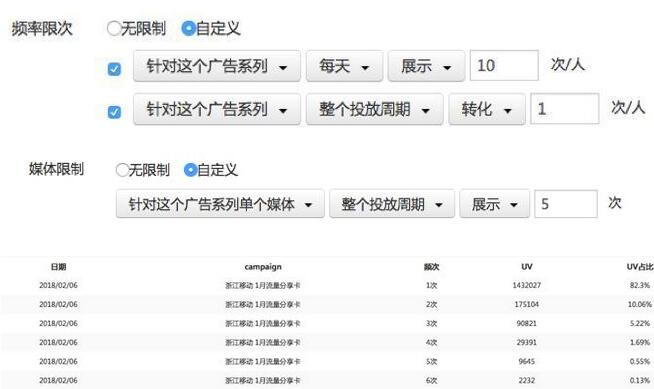Click the date in the 1次 row
Screen dimensions: 654x389
[x=58, y=285]
